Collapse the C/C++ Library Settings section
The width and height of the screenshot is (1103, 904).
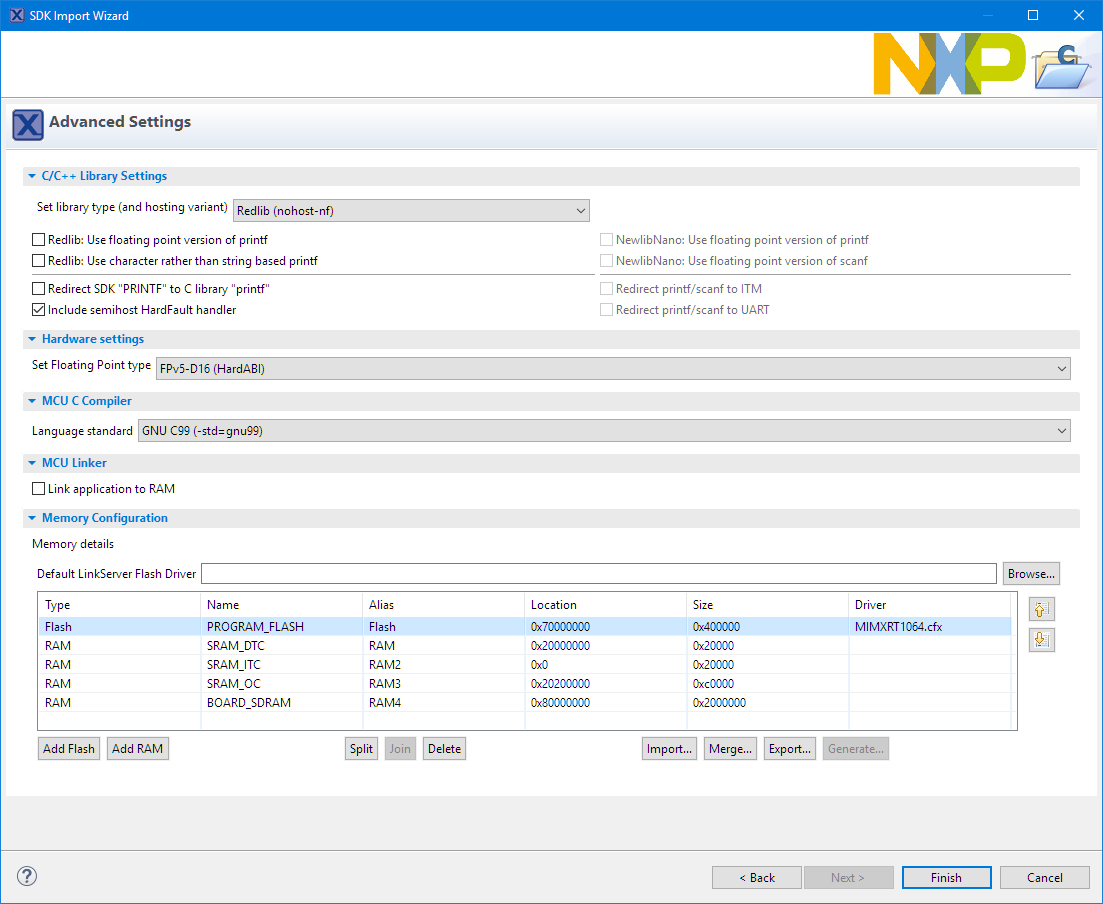point(32,176)
